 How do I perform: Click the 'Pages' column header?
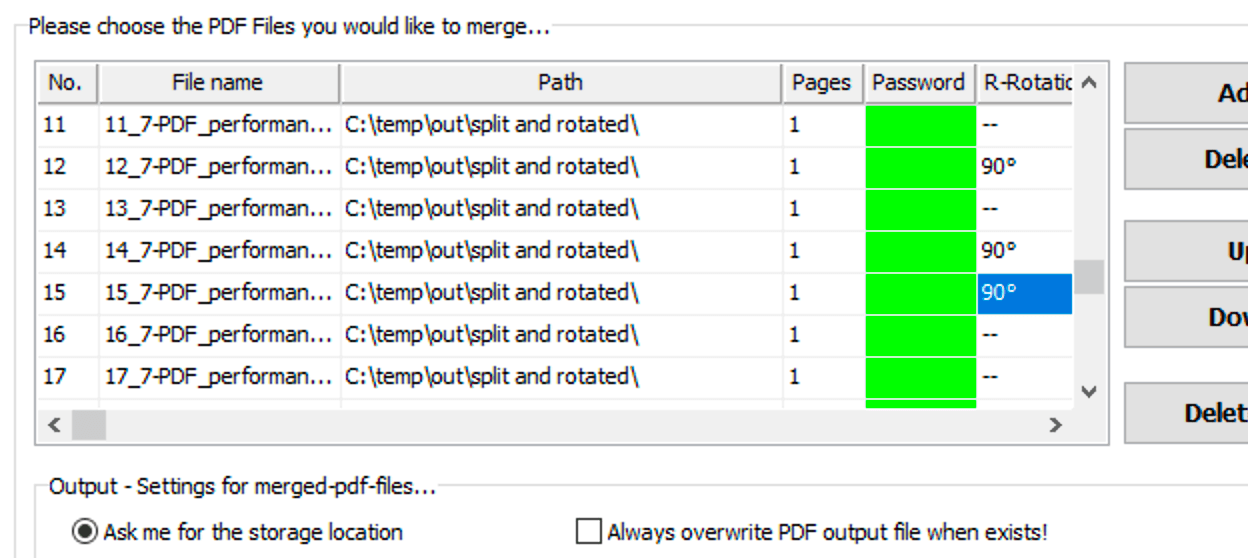(x=822, y=83)
